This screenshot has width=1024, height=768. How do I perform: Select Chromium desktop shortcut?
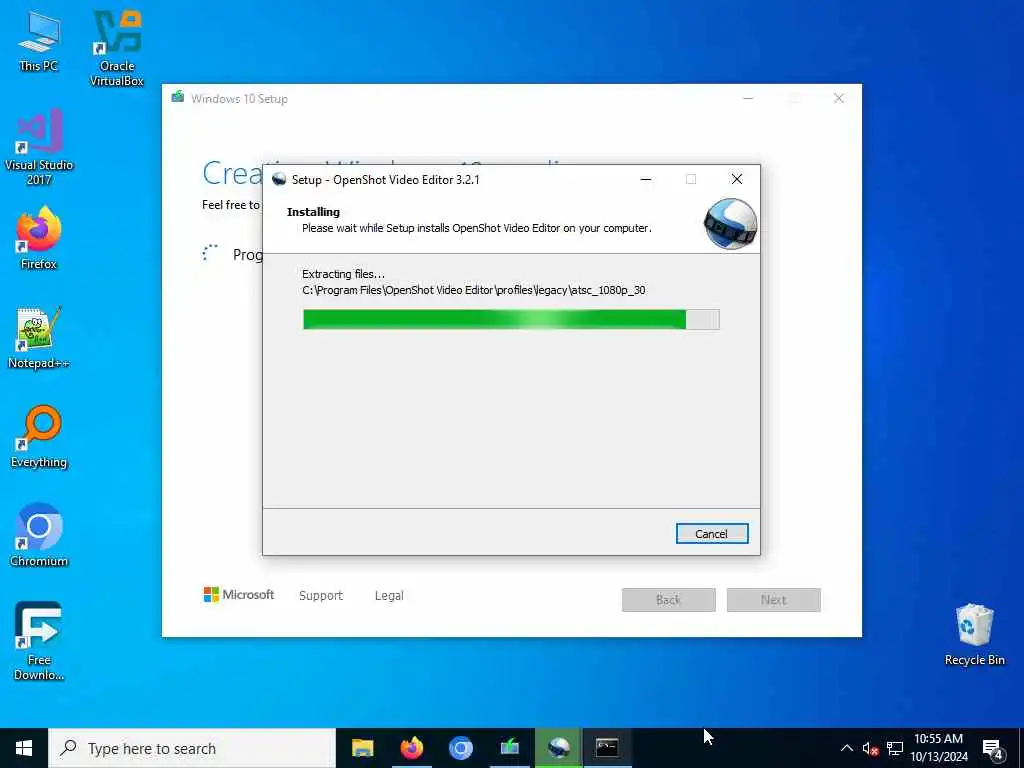39,536
